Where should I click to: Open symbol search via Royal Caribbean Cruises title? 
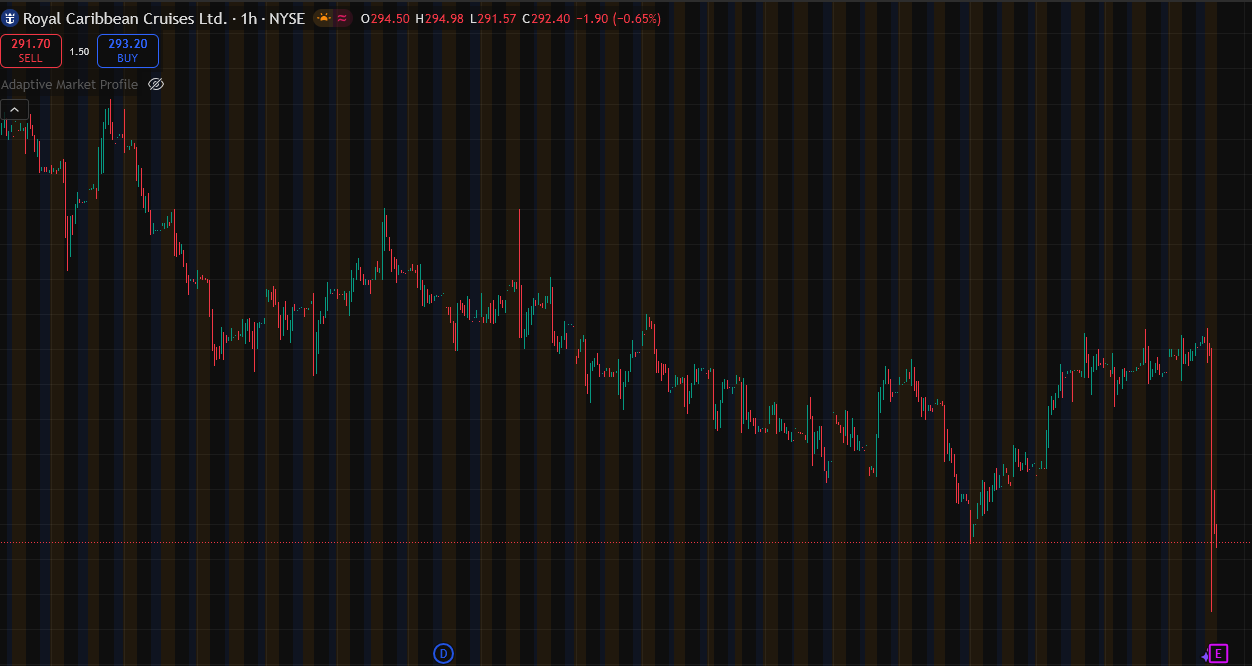pyautogui.click(x=126, y=18)
